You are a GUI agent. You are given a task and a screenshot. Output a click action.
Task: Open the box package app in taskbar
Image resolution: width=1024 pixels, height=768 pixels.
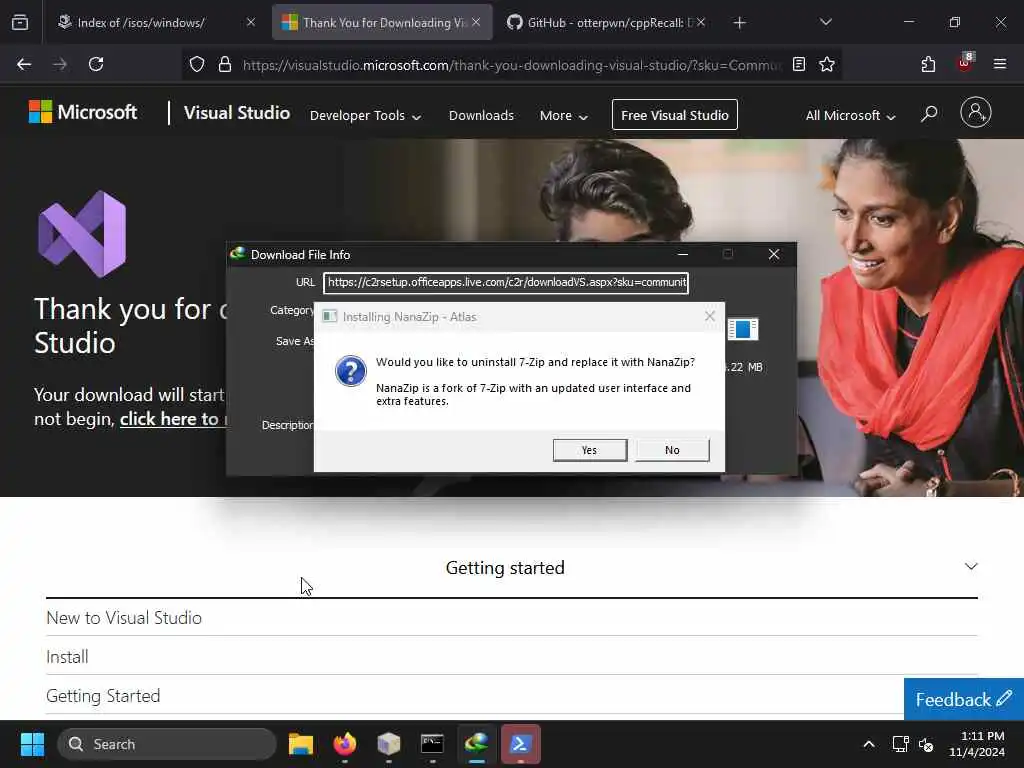[389, 744]
